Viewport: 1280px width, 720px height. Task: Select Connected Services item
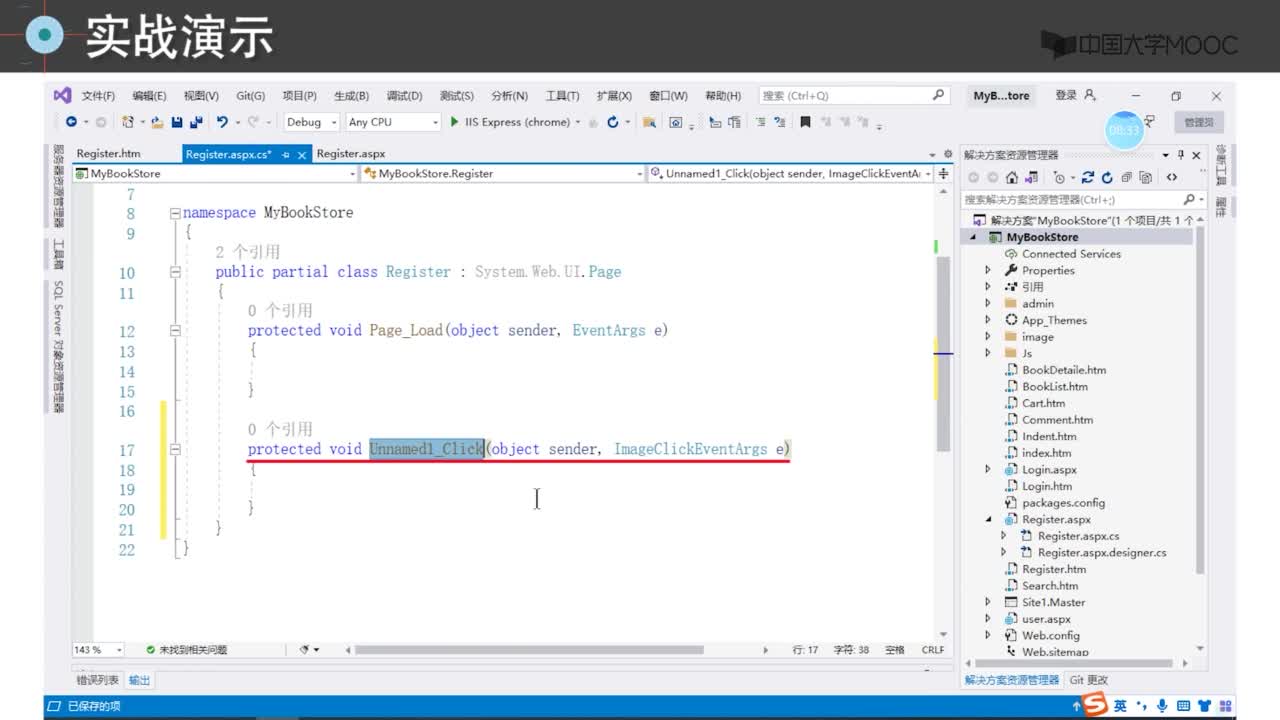coord(1071,254)
